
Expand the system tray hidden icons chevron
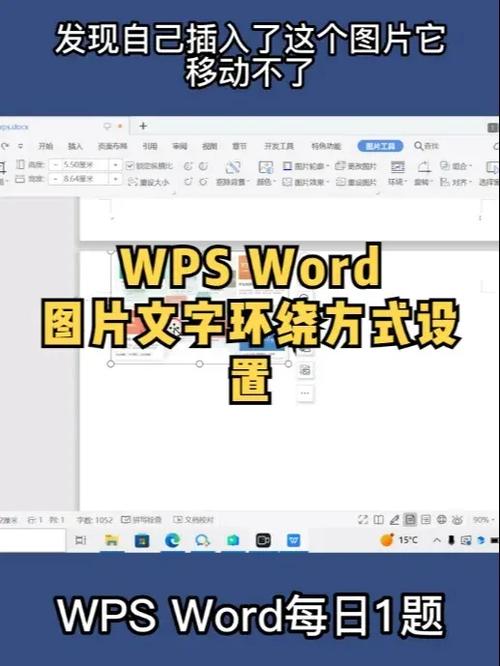click(x=436, y=540)
